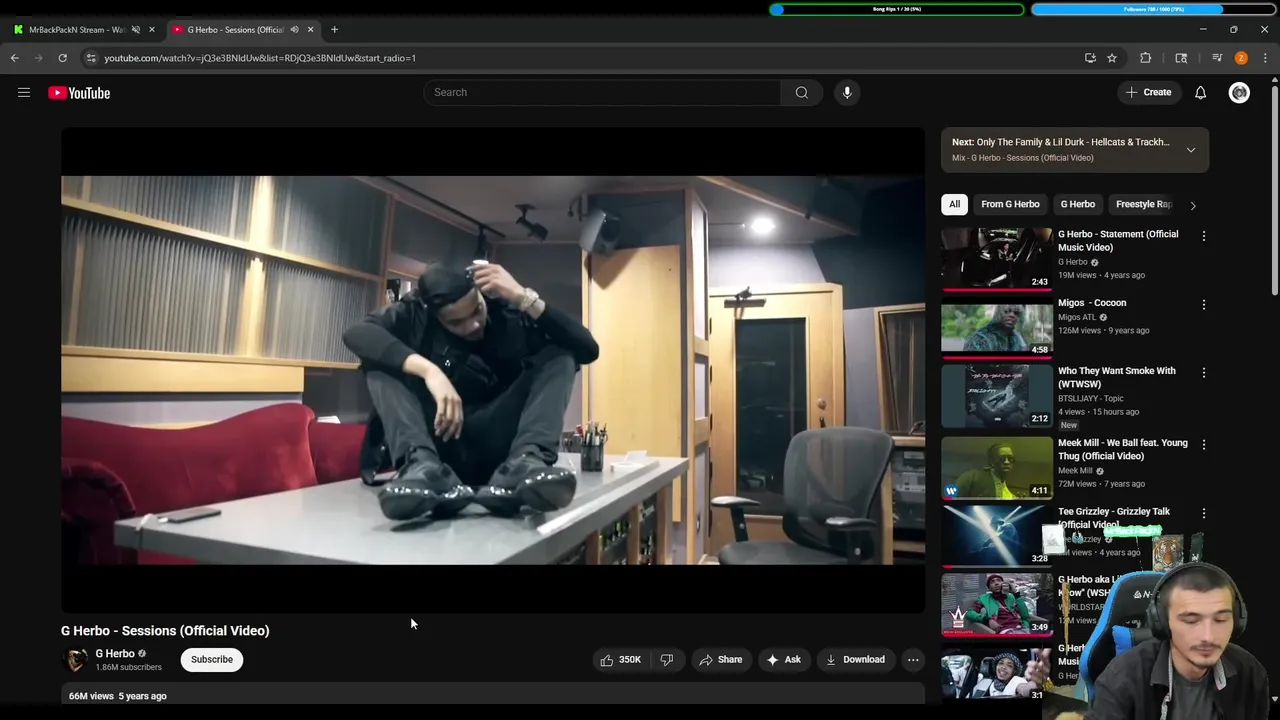1280x720 pixels.
Task: Open options for Meek Mill We Ball video
Action: click(1203, 444)
